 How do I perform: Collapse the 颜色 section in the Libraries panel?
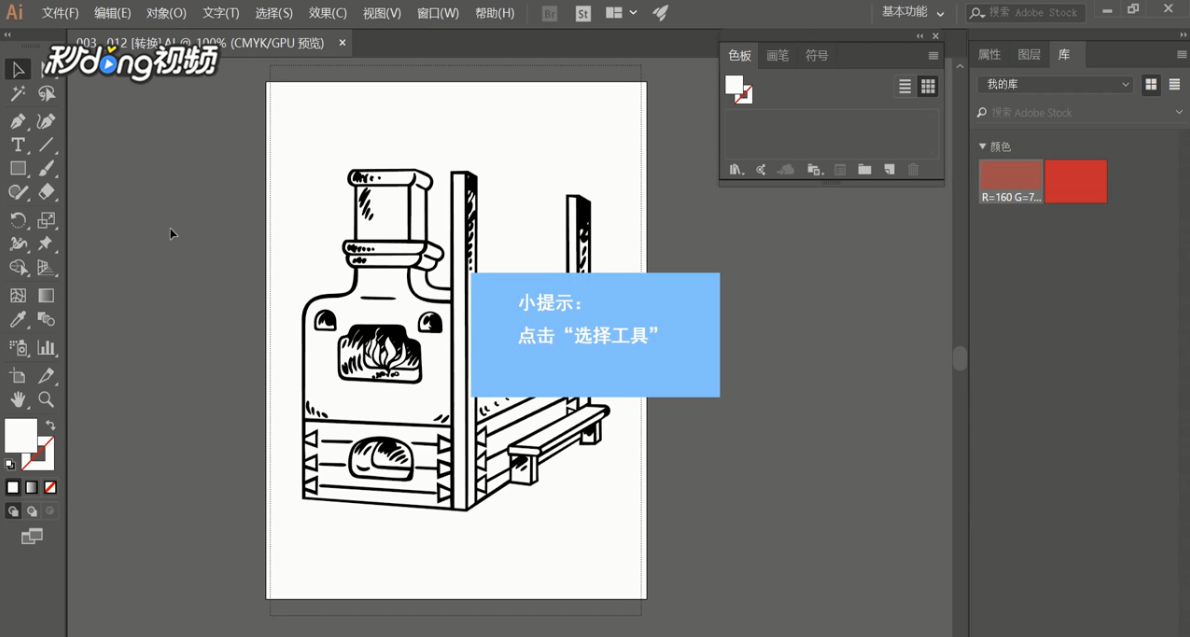pos(983,146)
